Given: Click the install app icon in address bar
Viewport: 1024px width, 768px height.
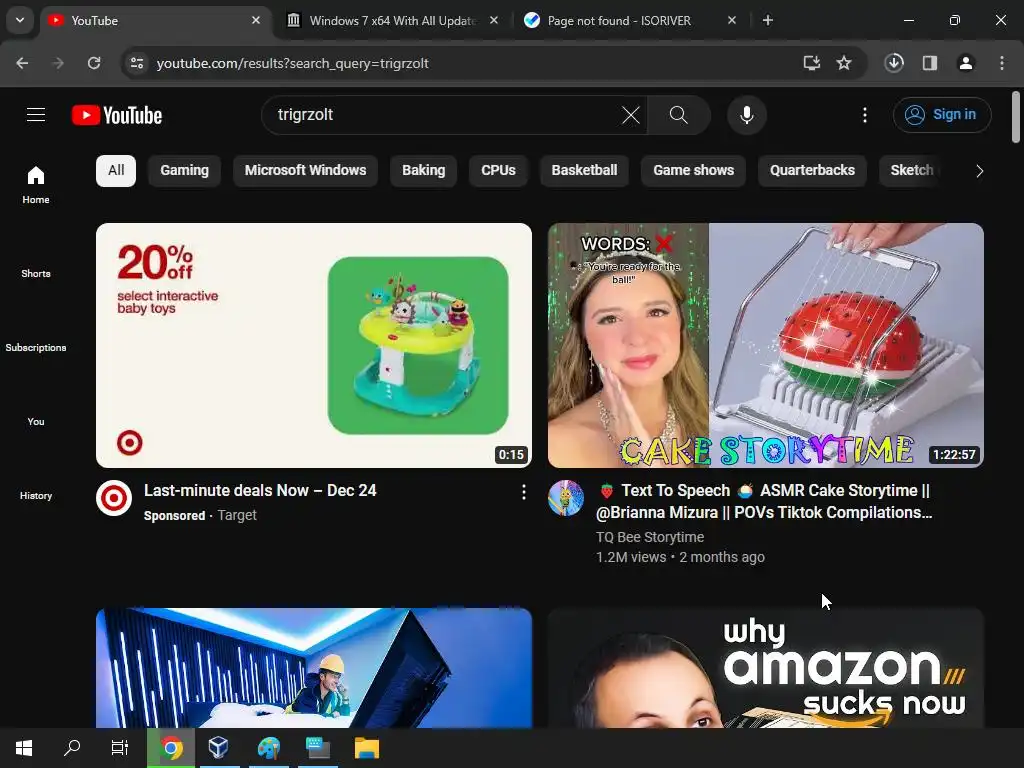Looking at the screenshot, I should (x=811, y=63).
